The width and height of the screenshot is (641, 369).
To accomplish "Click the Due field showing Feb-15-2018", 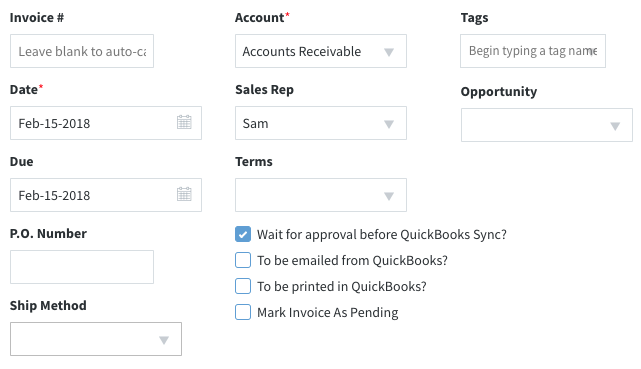I will point(106,195).
